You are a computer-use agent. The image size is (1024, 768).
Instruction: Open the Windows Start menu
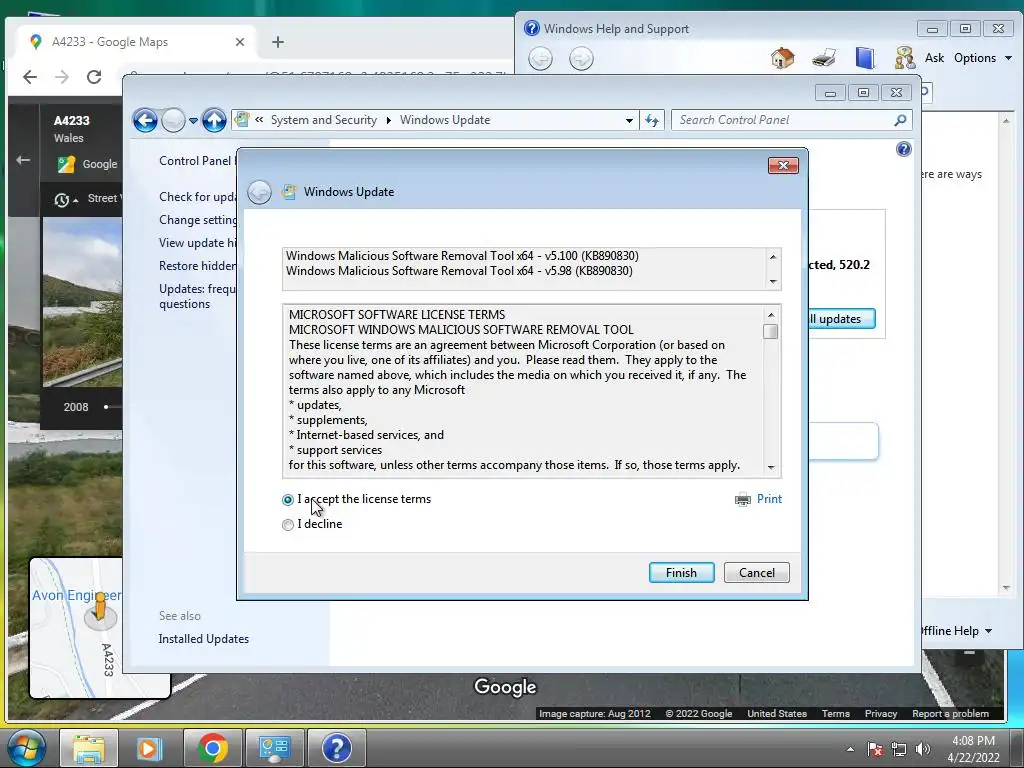26,748
